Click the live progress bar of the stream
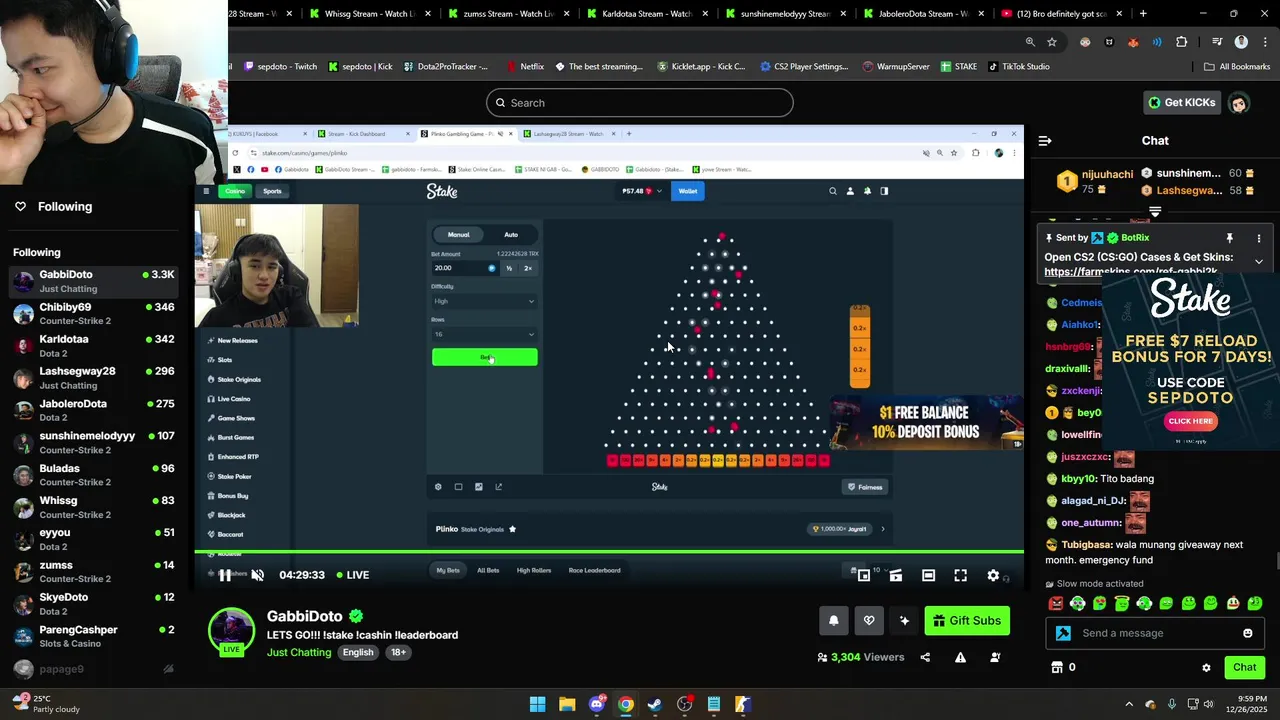Viewport: 1280px width, 720px height. (x=609, y=551)
